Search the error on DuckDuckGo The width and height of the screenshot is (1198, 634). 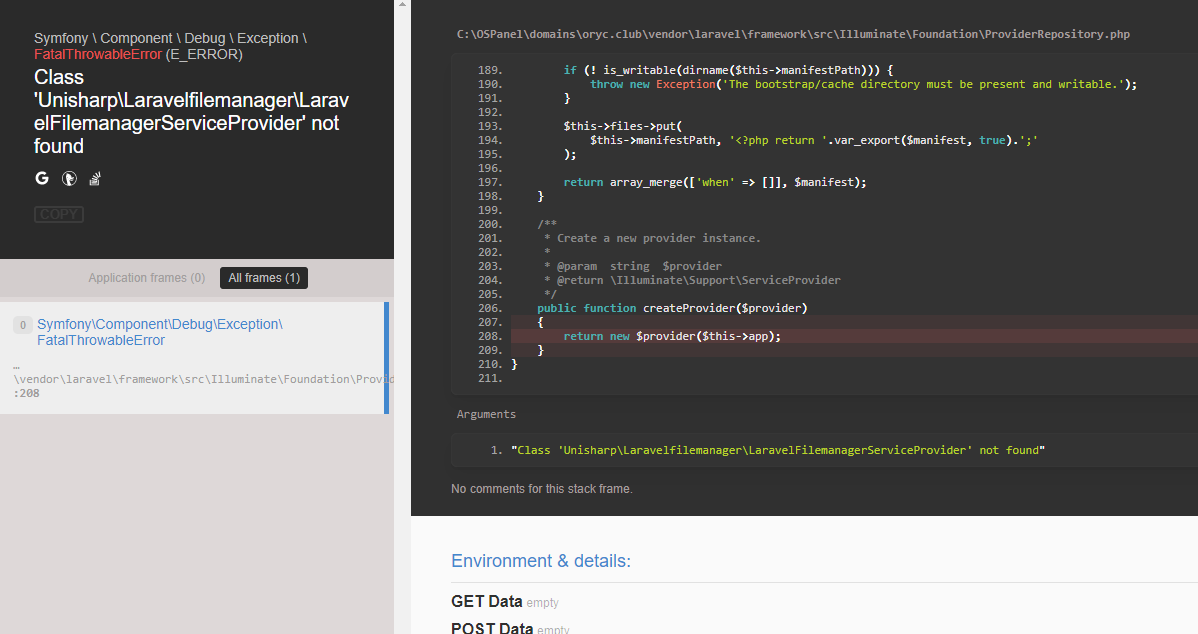(x=68, y=177)
